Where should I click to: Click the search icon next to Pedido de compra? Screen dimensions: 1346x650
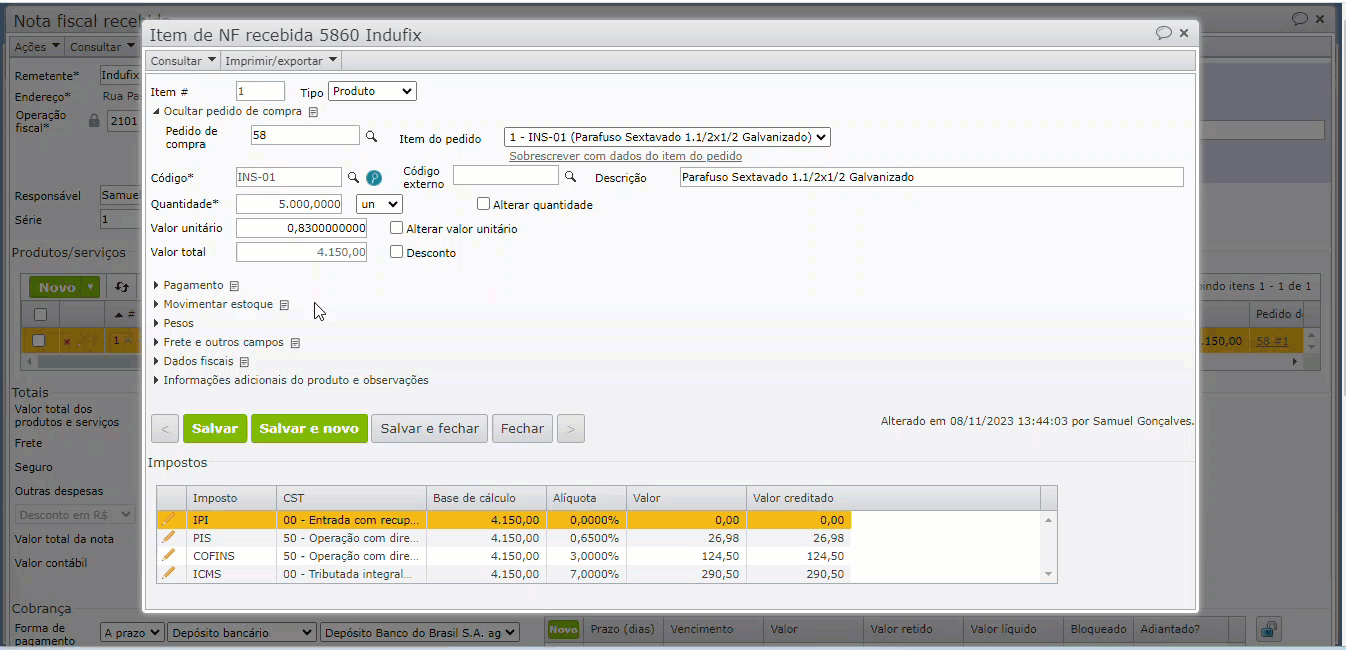[370, 136]
